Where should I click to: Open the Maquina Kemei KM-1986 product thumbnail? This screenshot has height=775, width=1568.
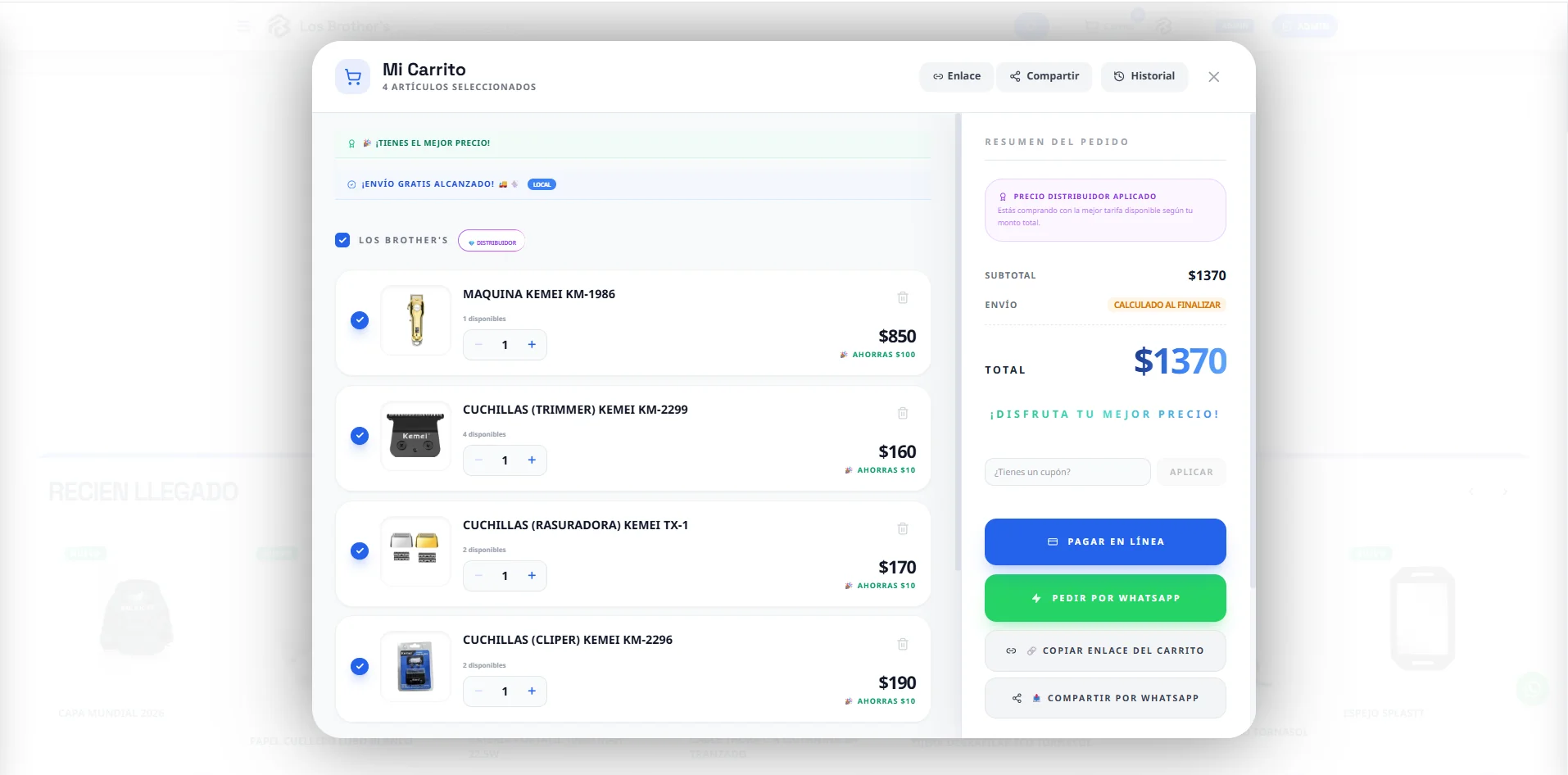click(416, 320)
